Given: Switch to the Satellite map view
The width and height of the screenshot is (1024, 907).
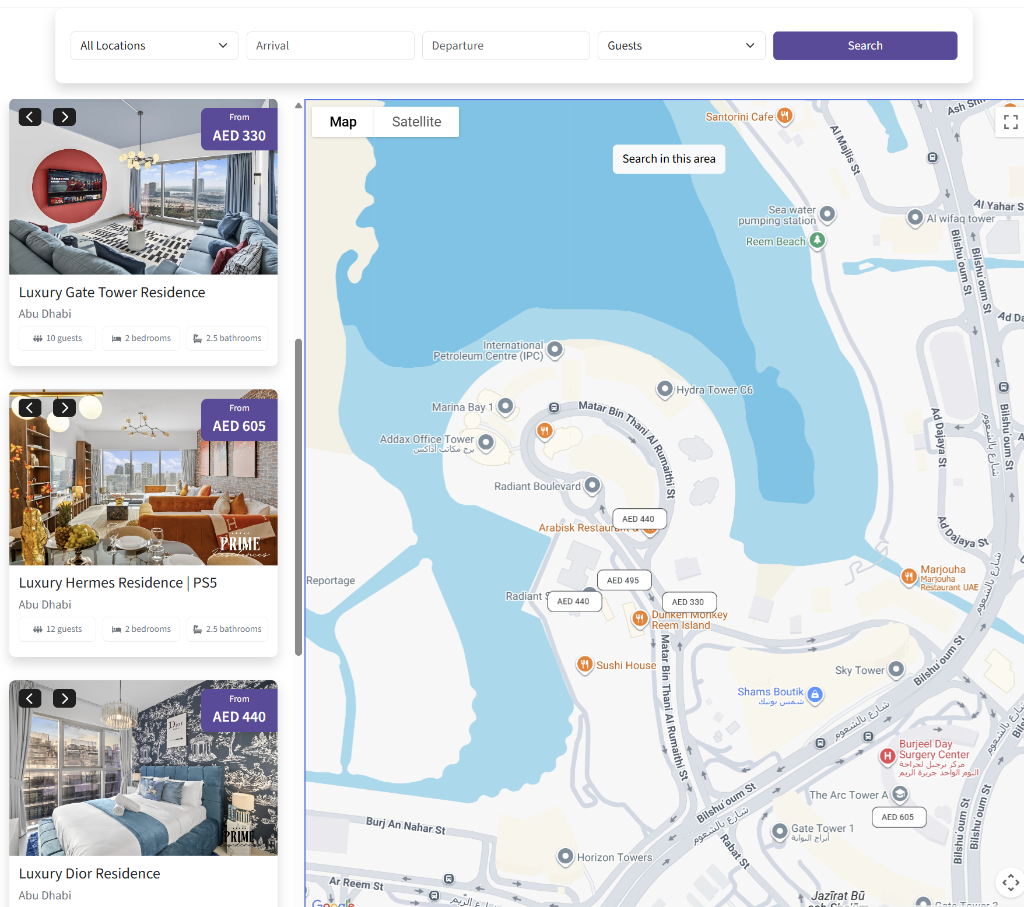Looking at the screenshot, I should coord(417,122).
